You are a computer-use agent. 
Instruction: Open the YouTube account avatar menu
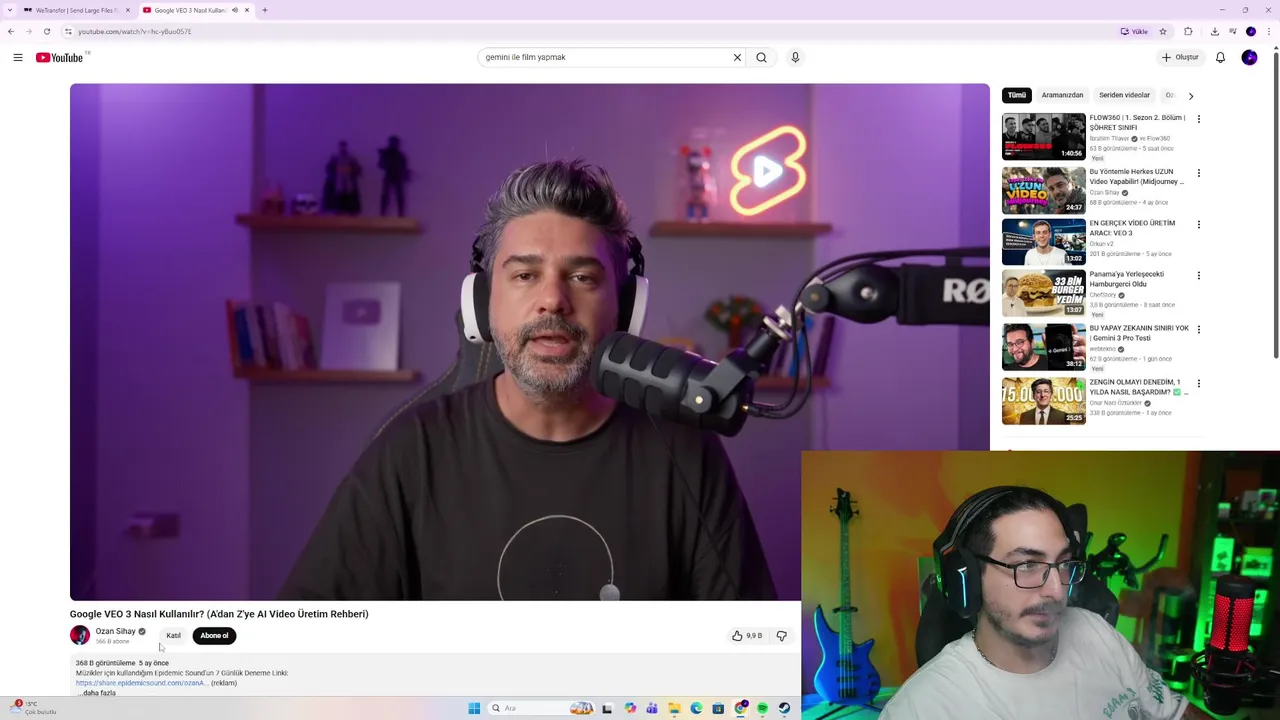[x=1249, y=57]
